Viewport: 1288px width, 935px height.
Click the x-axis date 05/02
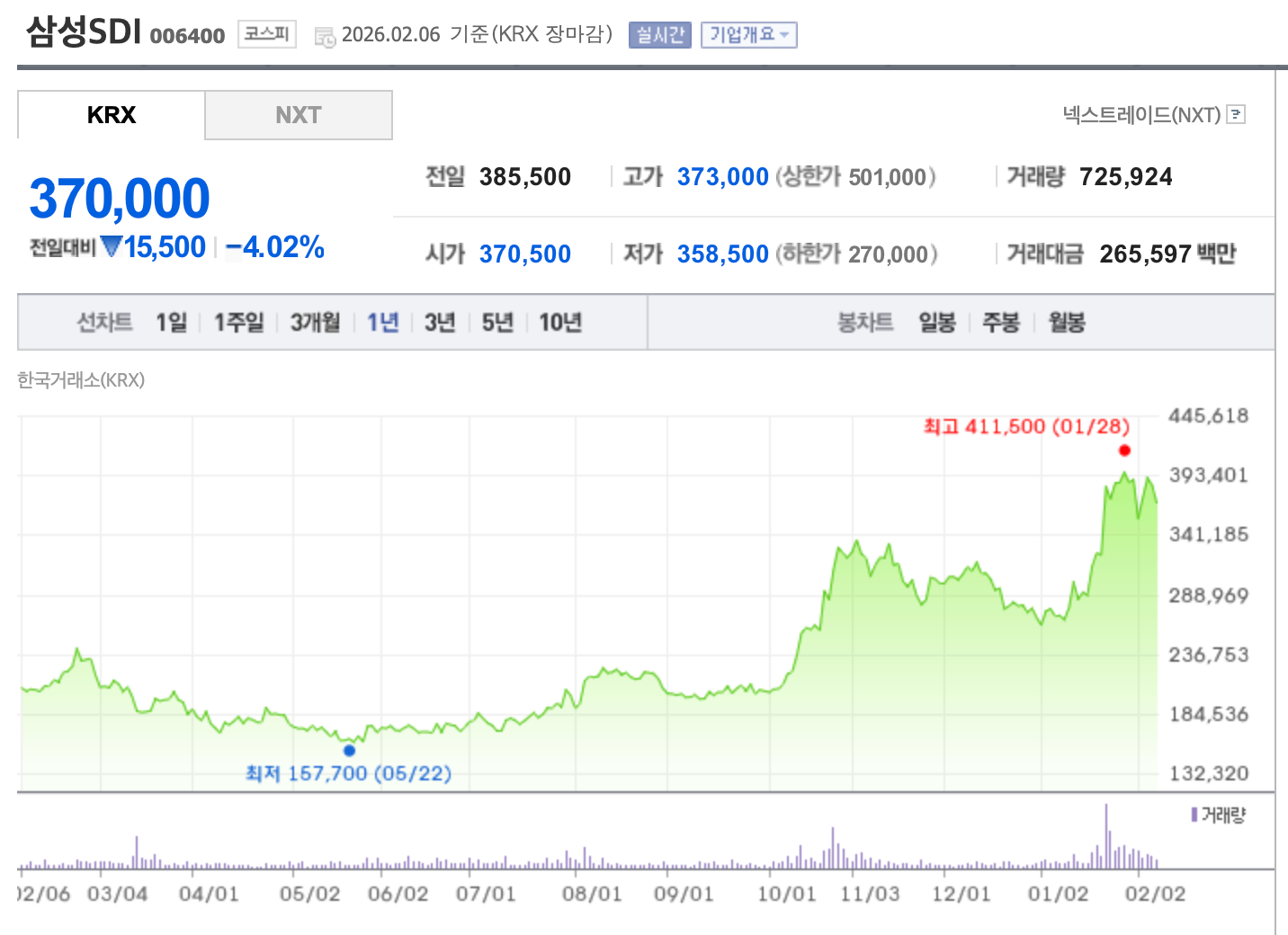coord(309,894)
